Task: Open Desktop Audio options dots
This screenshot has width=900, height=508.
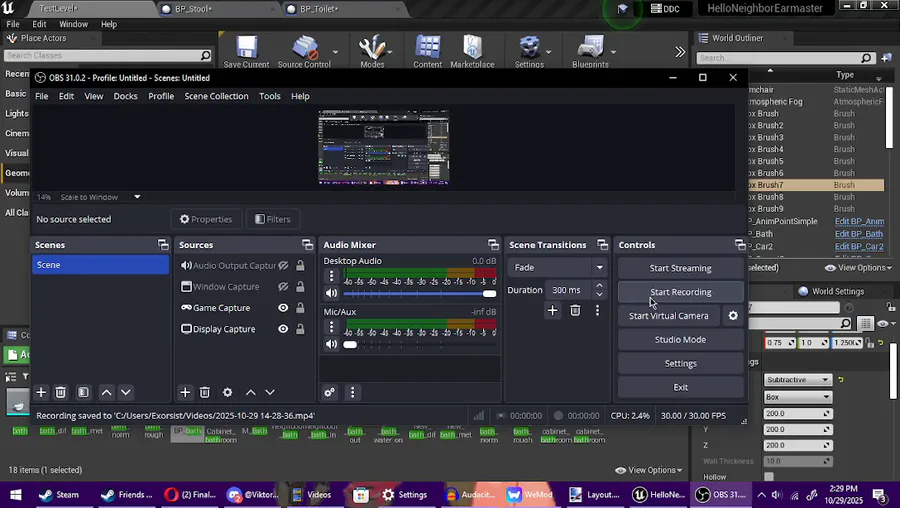Action: [x=331, y=276]
